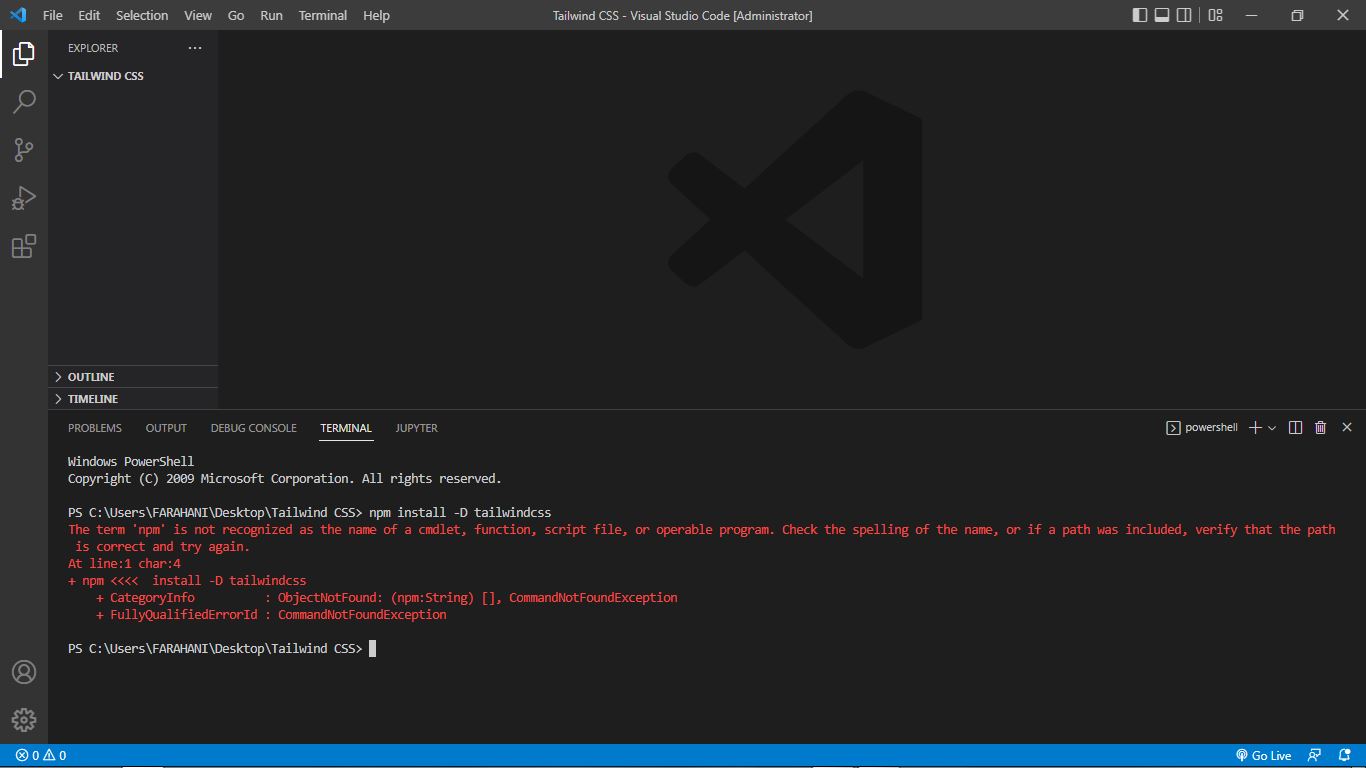
Task: Switch to the Problems tab
Action: pos(95,428)
